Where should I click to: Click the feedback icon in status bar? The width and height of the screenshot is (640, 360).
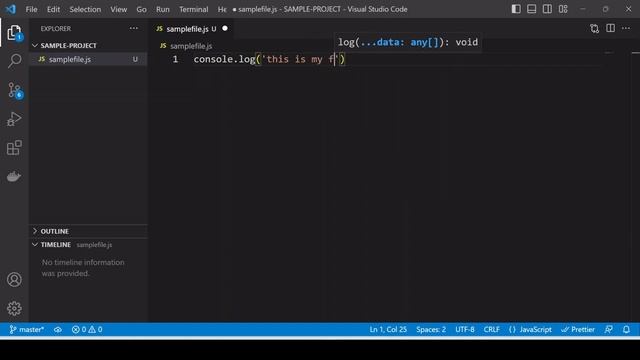pos(609,329)
